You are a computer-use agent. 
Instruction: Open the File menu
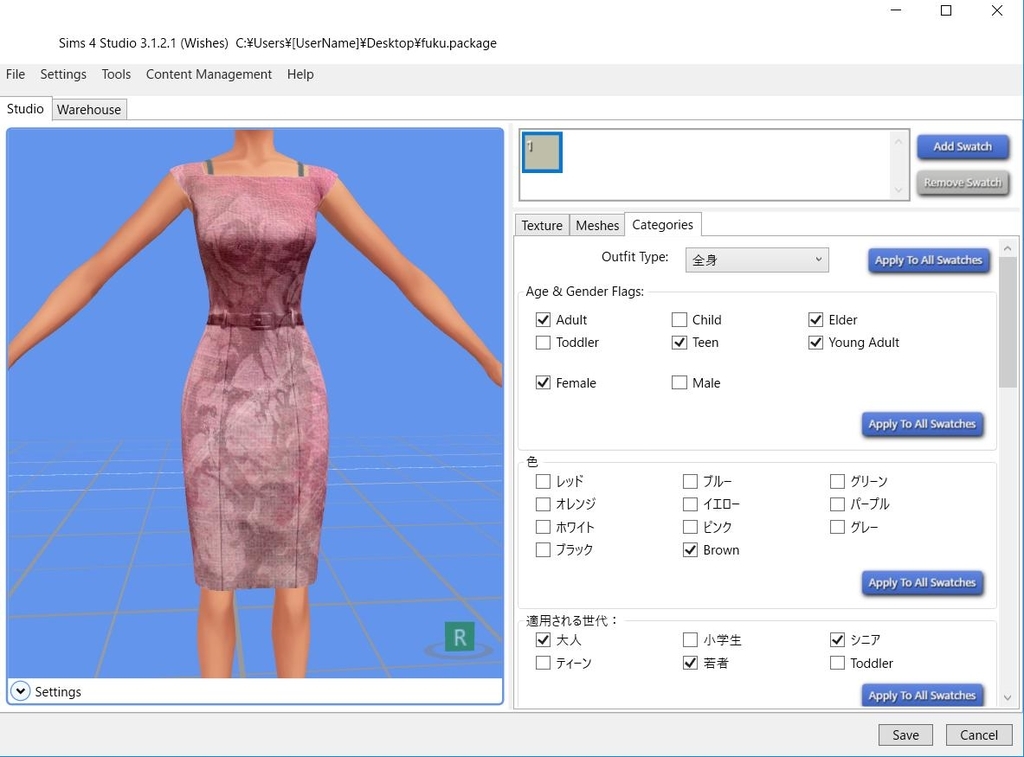(15, 74)
